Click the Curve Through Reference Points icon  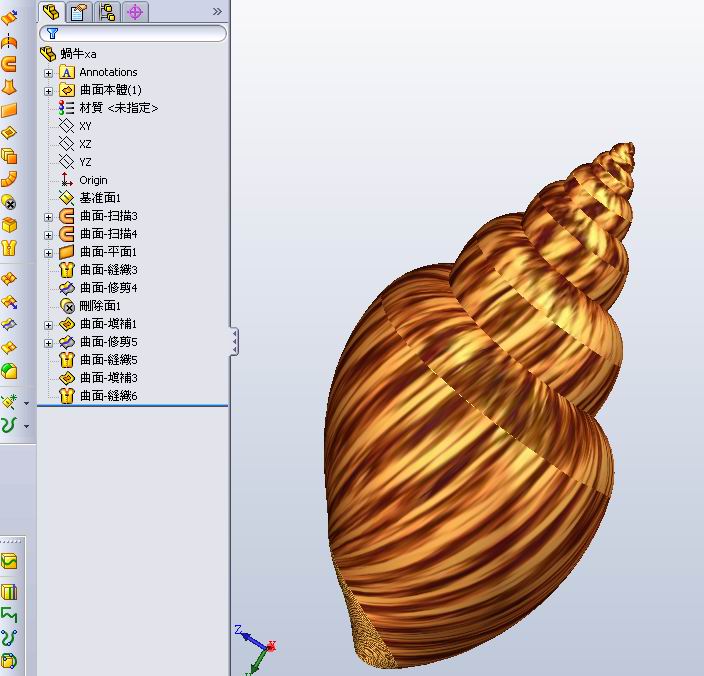(x=9, y=661)
